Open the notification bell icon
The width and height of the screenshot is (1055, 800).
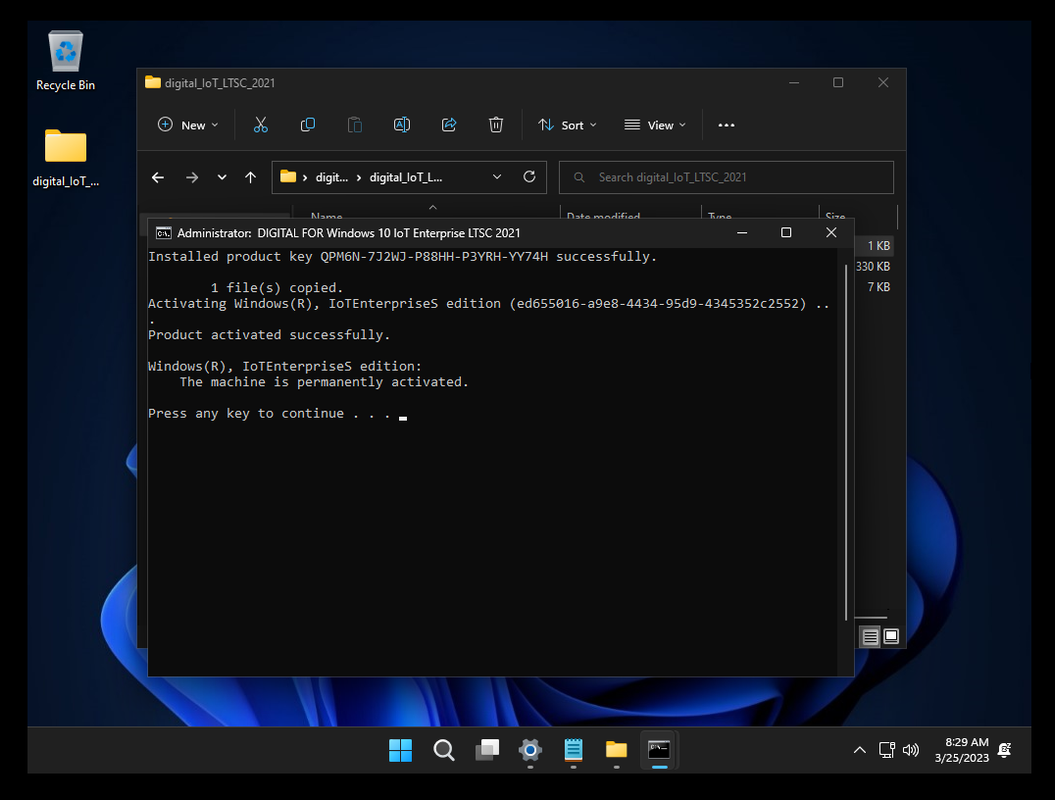pyautogui.click(x=1005, y=750)
